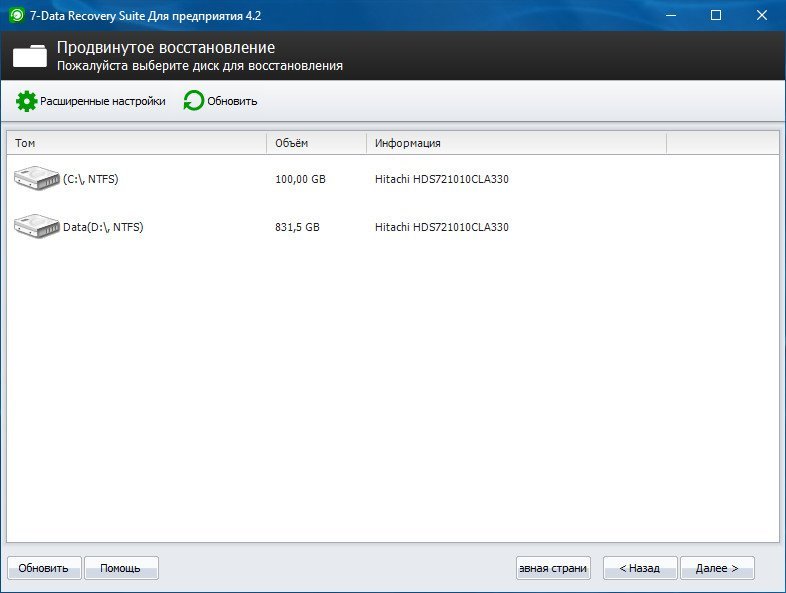Click Hitachi info text in Data D:\ row

(x=442, y=228)
